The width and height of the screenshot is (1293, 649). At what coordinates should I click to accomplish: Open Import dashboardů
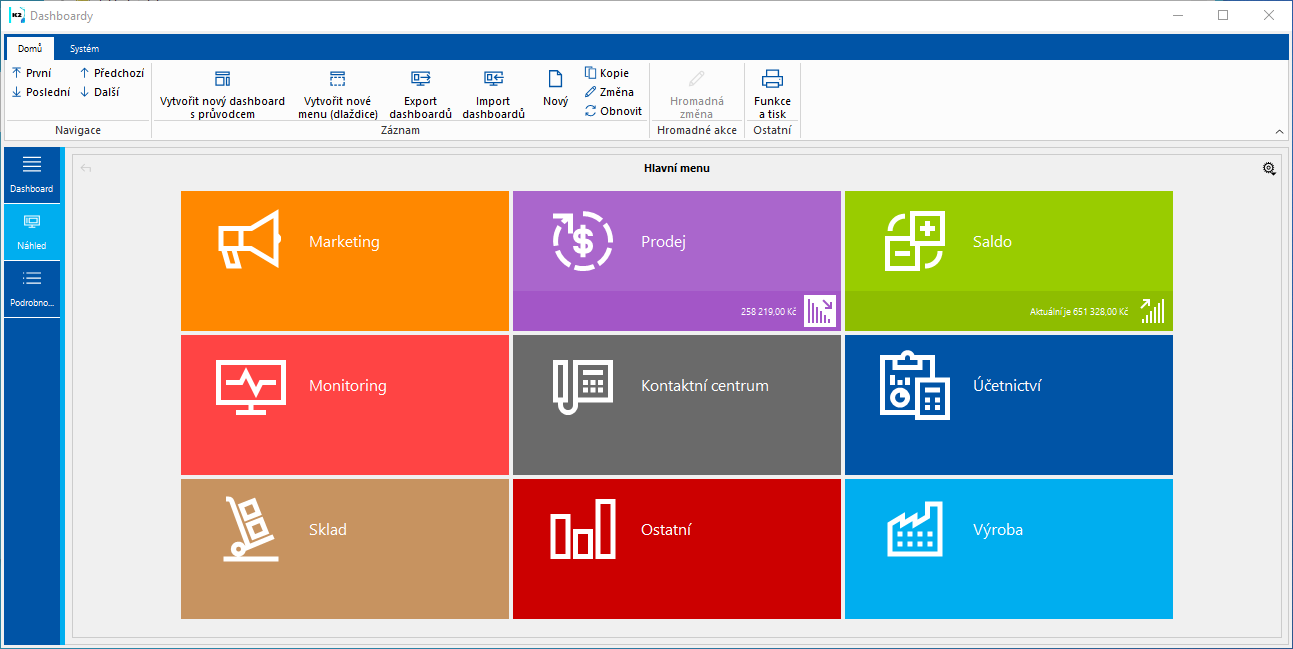pos(494,94)
